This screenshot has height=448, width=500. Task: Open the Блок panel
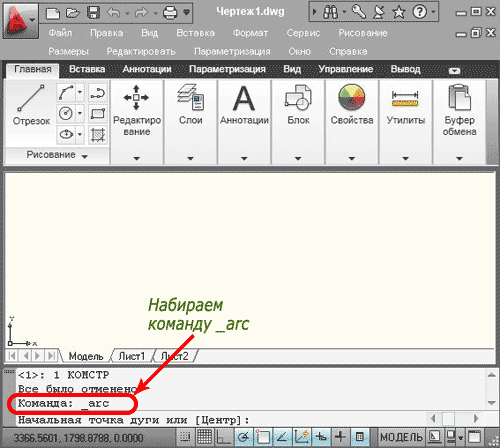(298, 122)
